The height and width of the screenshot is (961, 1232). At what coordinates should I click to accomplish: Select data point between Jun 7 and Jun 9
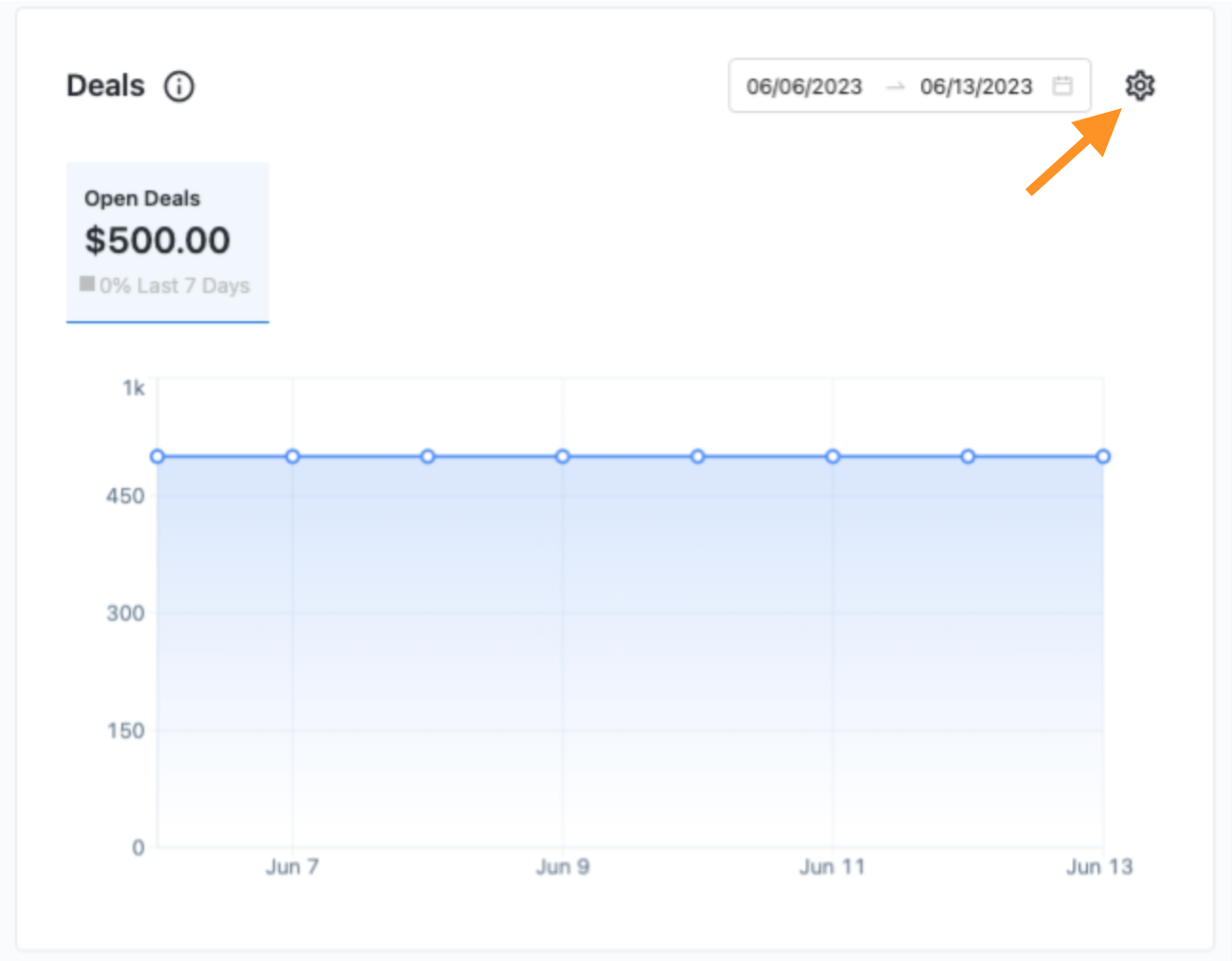(427, 457)
